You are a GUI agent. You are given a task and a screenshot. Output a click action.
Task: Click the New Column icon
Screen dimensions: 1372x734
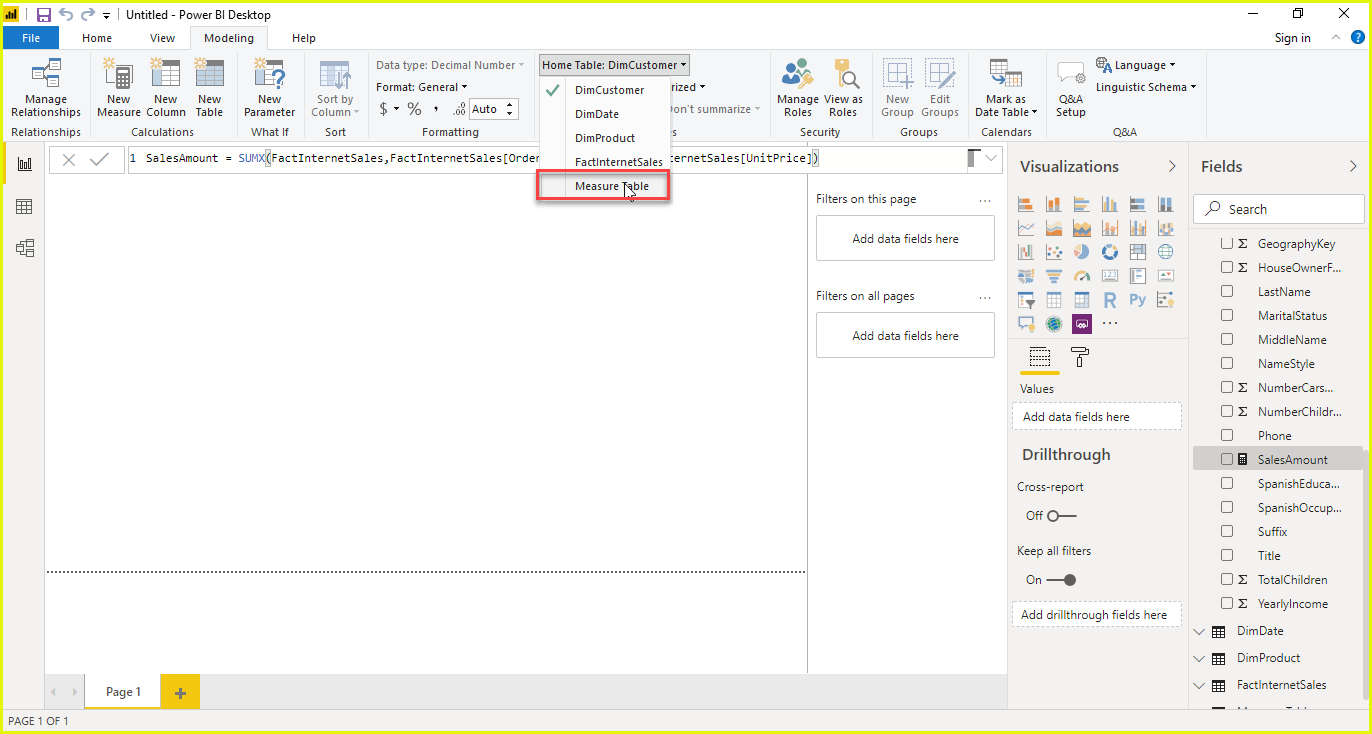[x=165, y=87]
